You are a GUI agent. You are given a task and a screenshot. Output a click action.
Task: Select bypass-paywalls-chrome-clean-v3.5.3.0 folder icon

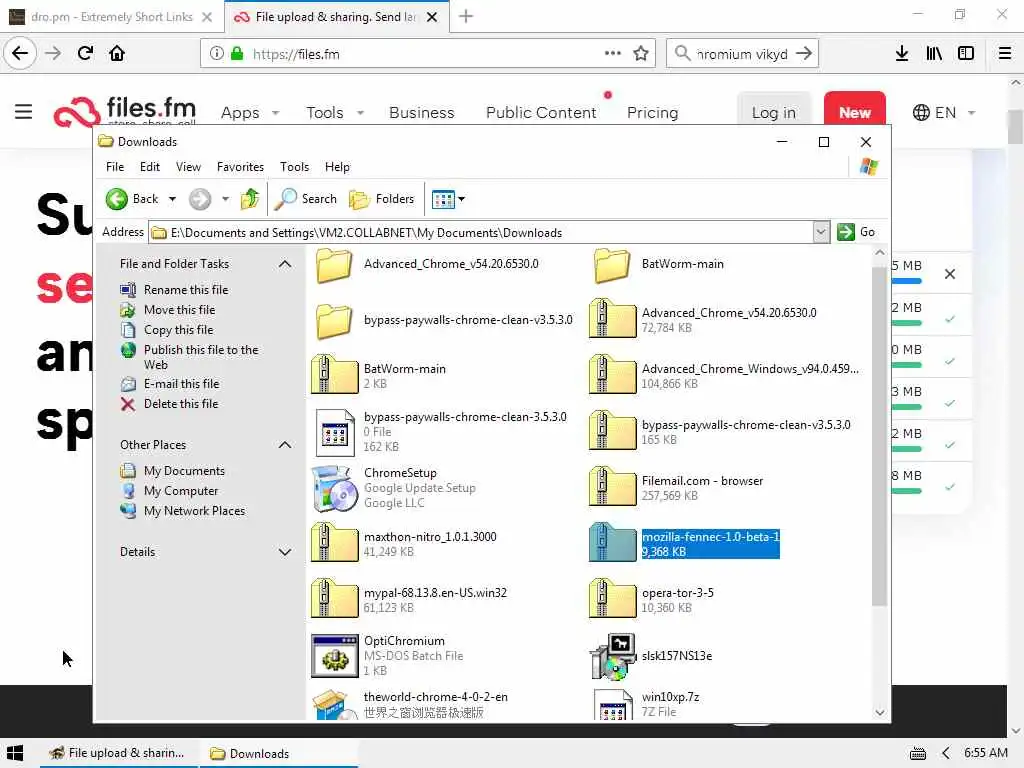tap(334, 321)
